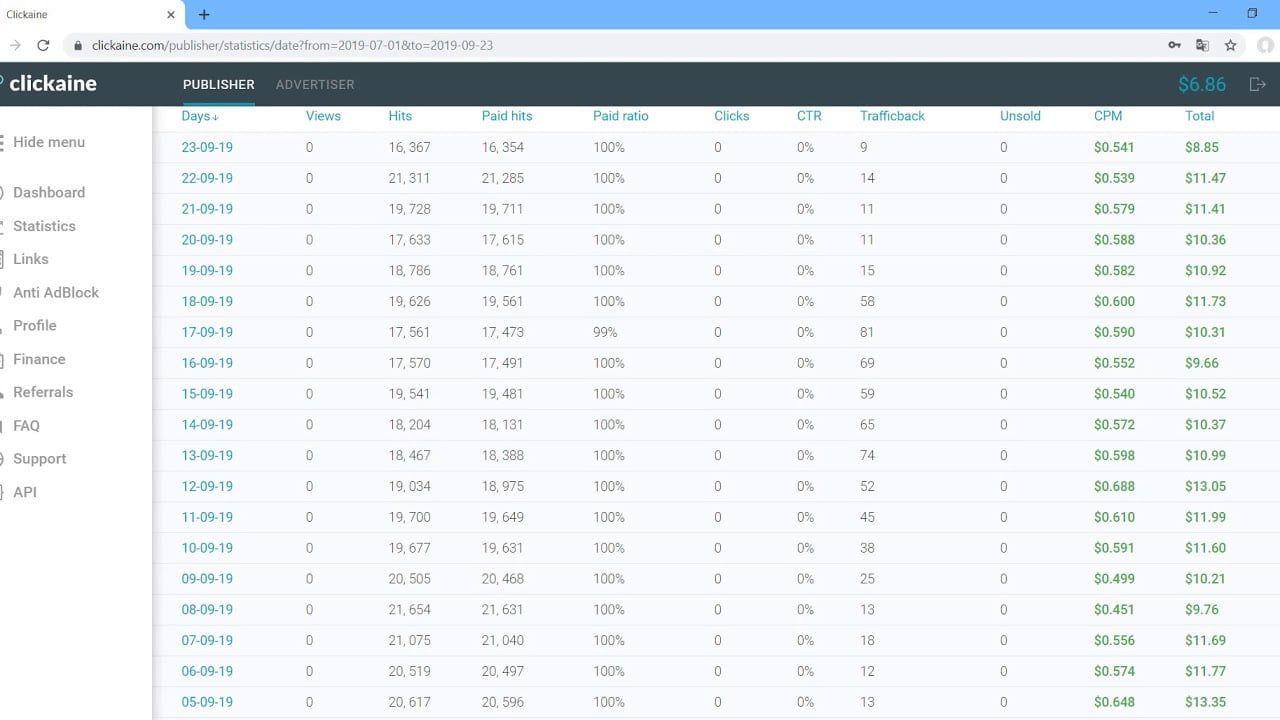Open Finance in the sidebar
The width and height of the screenshot is (1280, 720).
[39, 359]
